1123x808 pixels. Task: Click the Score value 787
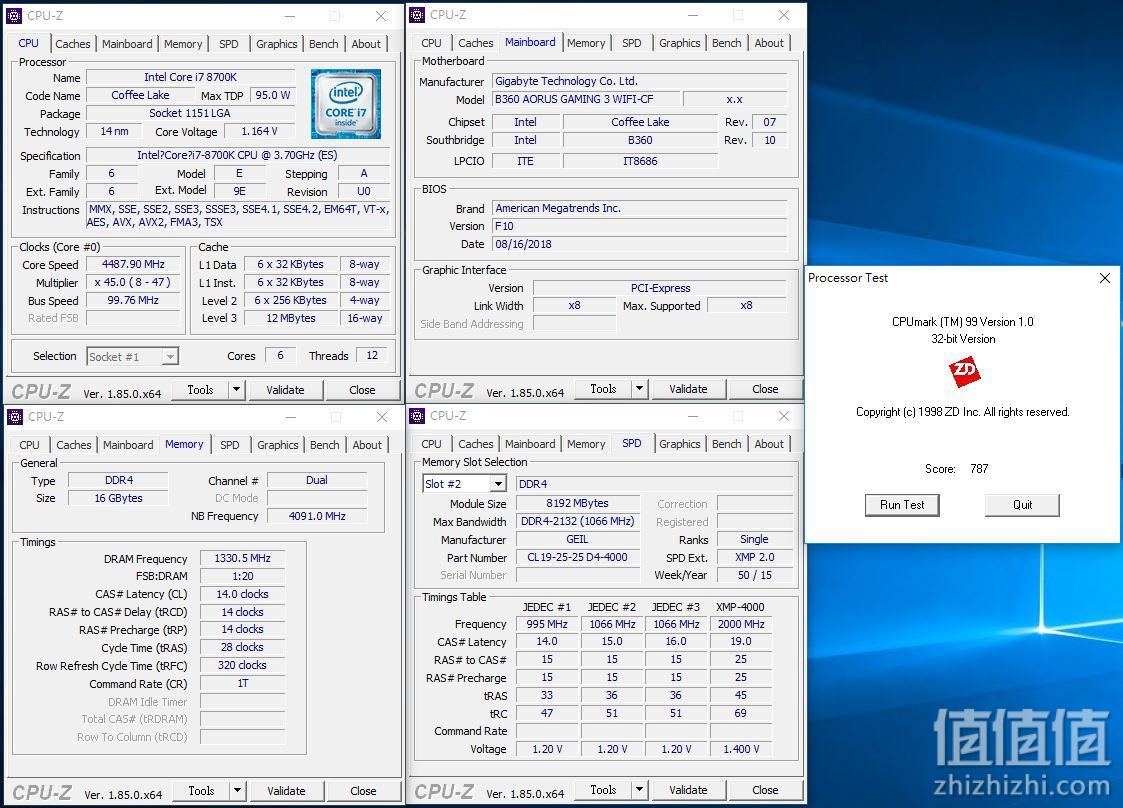(x=979, y=468)
